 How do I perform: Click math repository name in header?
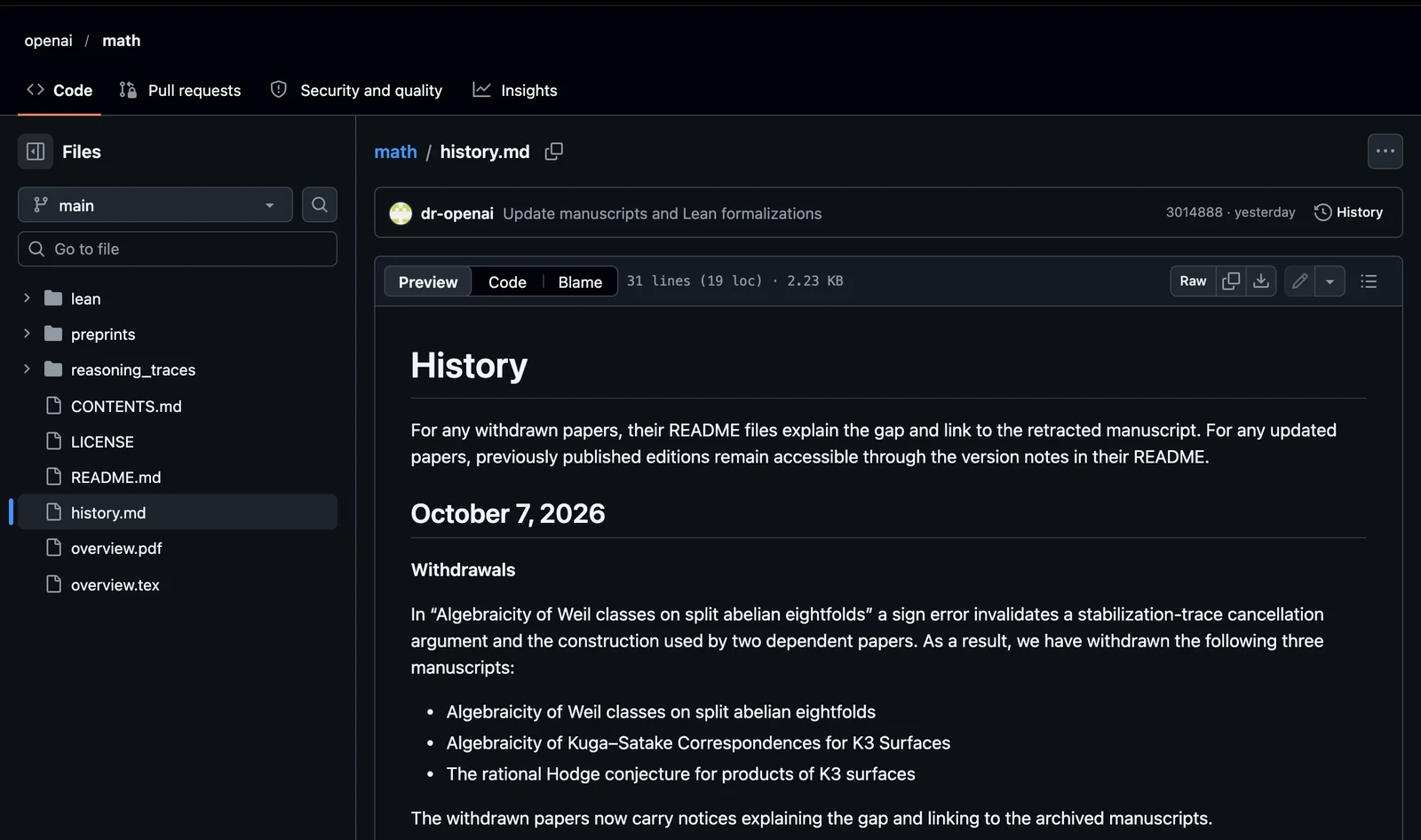pos(122,41)
